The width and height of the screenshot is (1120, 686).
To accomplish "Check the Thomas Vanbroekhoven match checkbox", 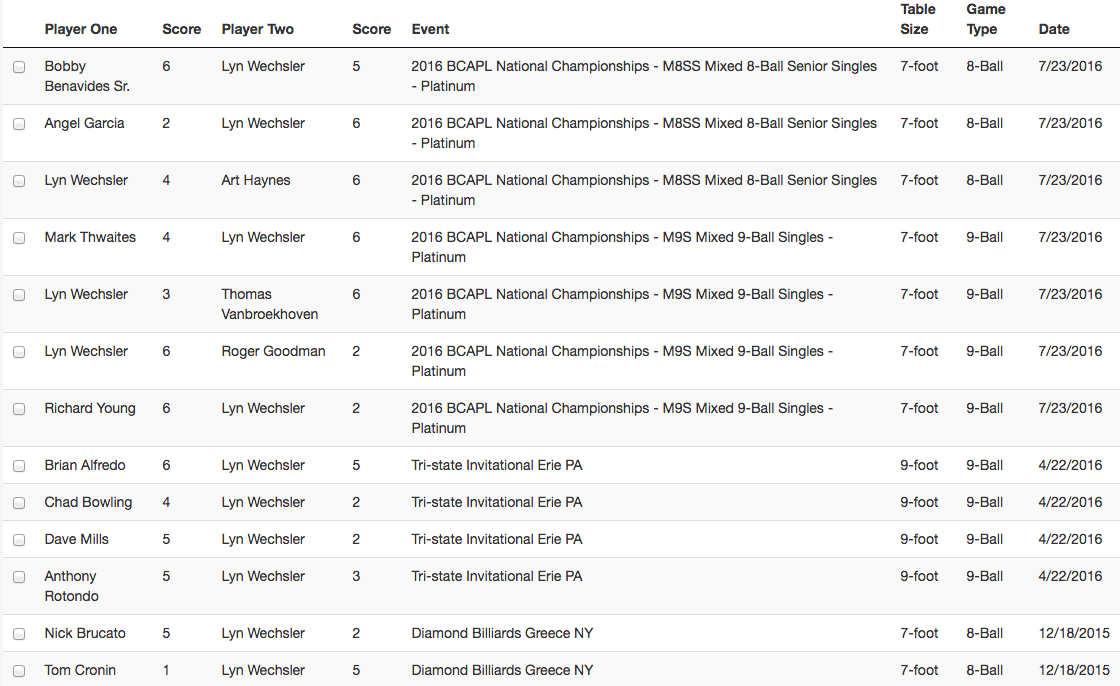I will coord(19,295).
